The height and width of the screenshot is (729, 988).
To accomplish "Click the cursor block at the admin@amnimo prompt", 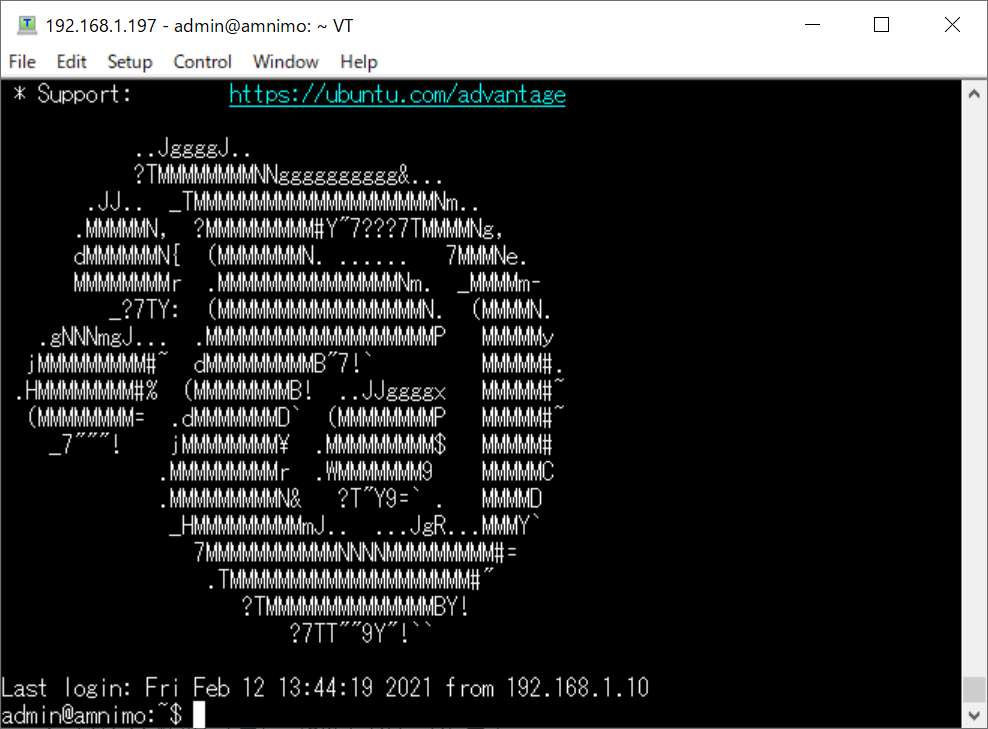I will tap(199, 715).
